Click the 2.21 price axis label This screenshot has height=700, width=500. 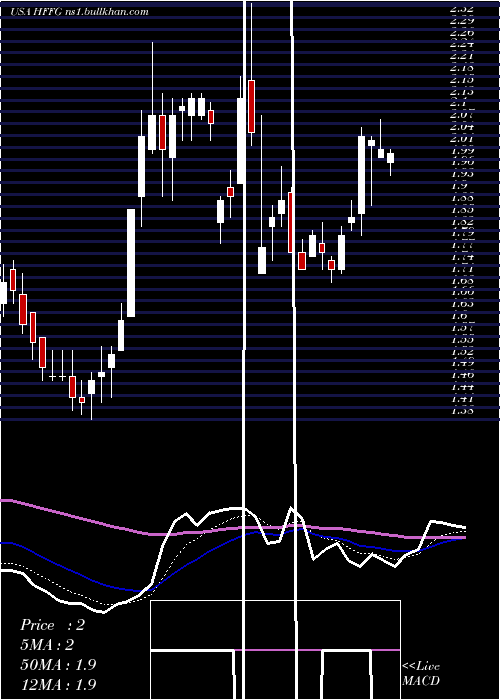tap(463, 56)
